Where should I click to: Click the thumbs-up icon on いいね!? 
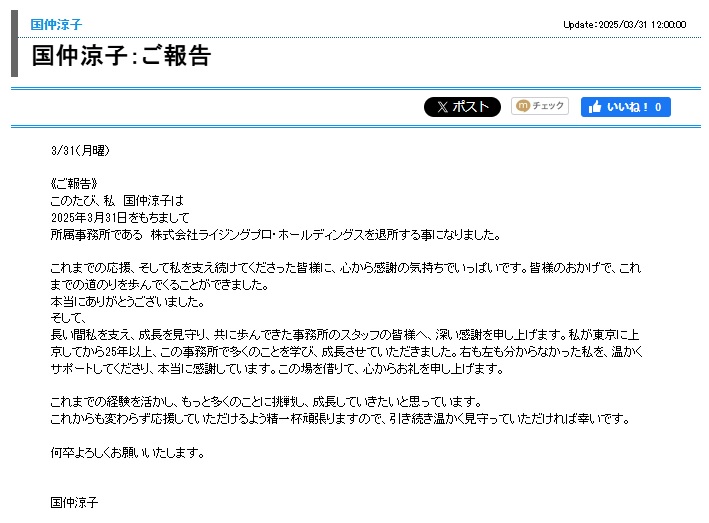point(595,107)
